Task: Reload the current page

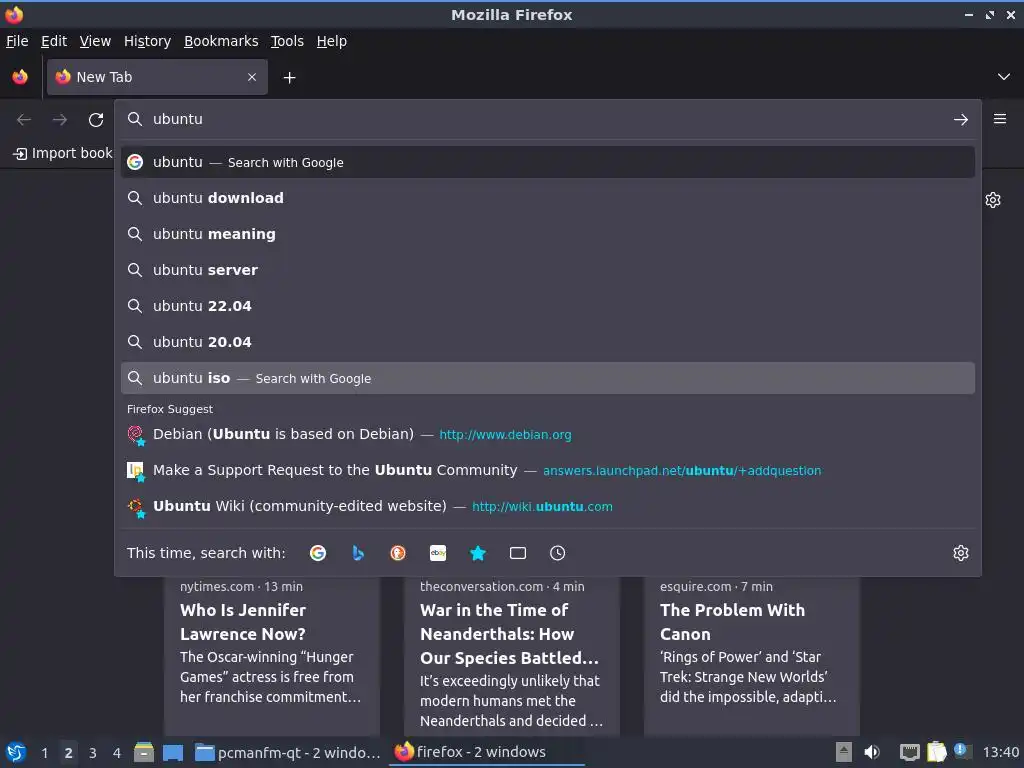Action: coord(96,120)
